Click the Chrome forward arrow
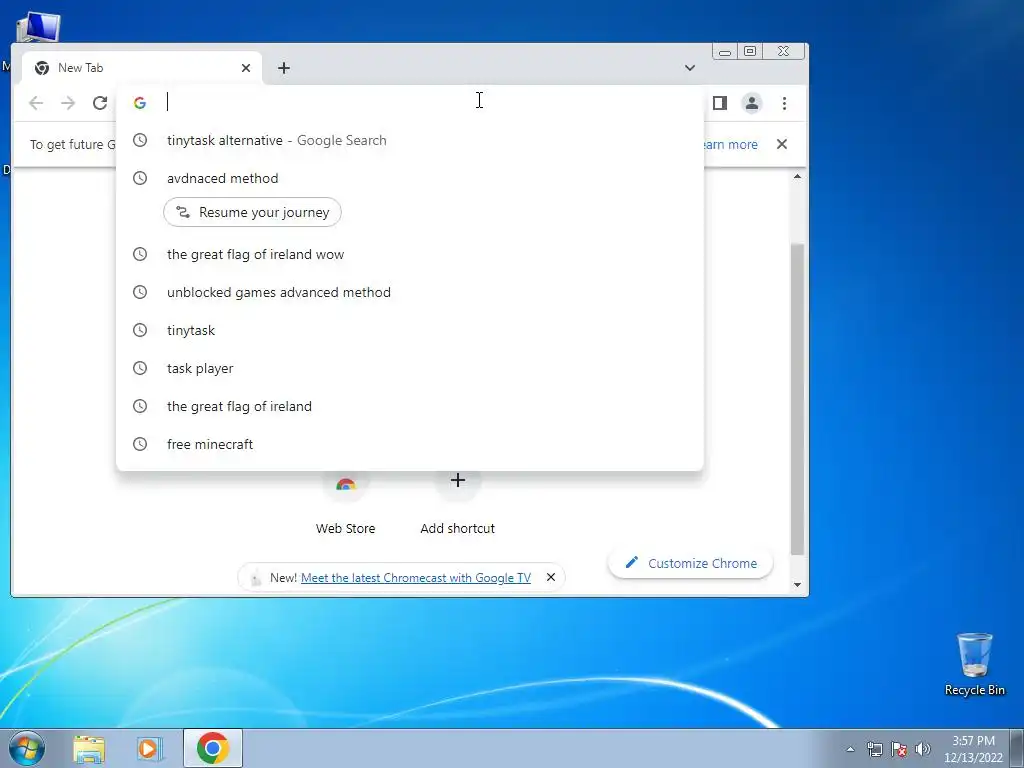This screenshot has width=1024, height=768. click(68, 103)
